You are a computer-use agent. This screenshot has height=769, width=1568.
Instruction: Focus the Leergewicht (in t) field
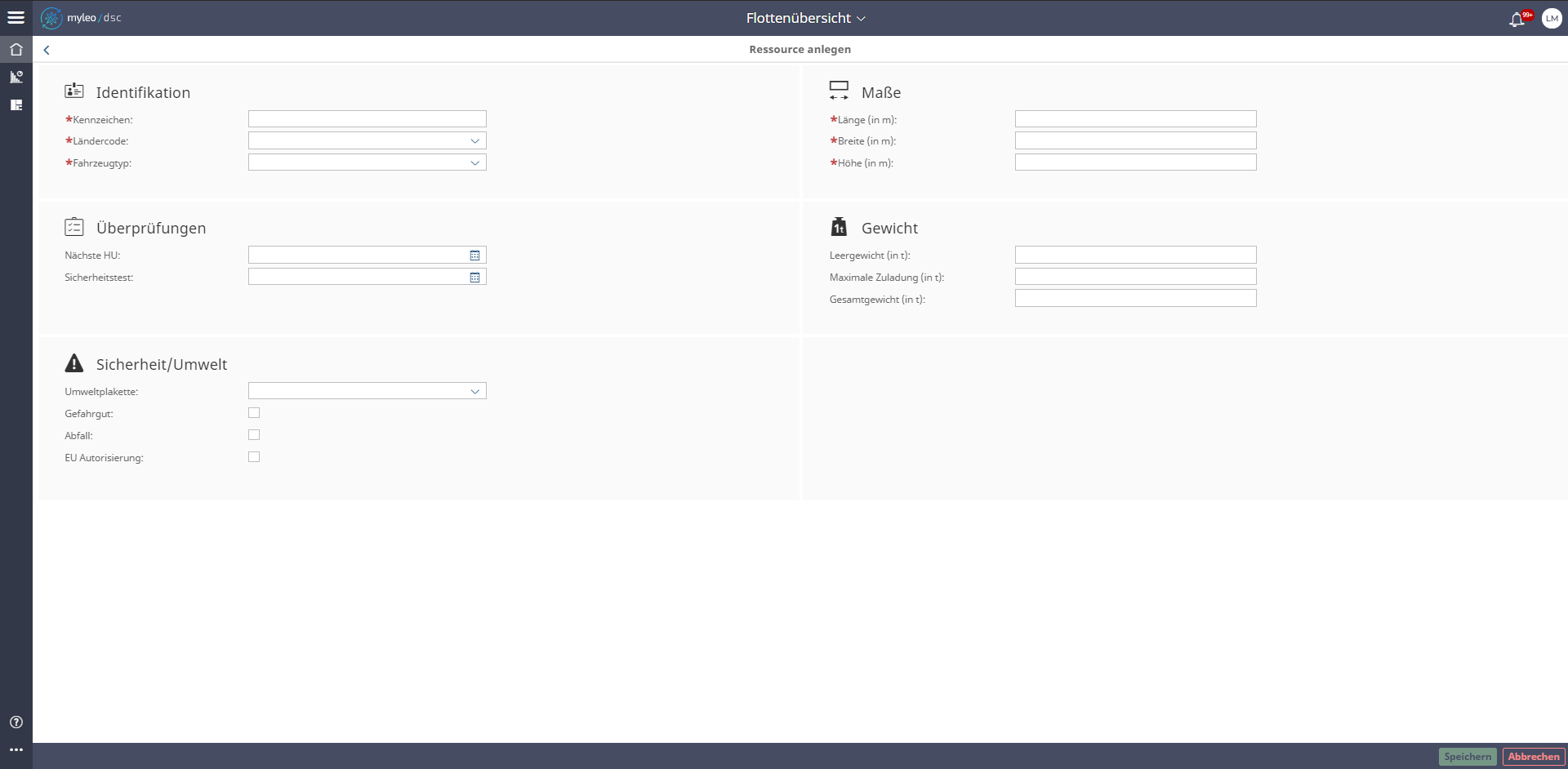1135,255
